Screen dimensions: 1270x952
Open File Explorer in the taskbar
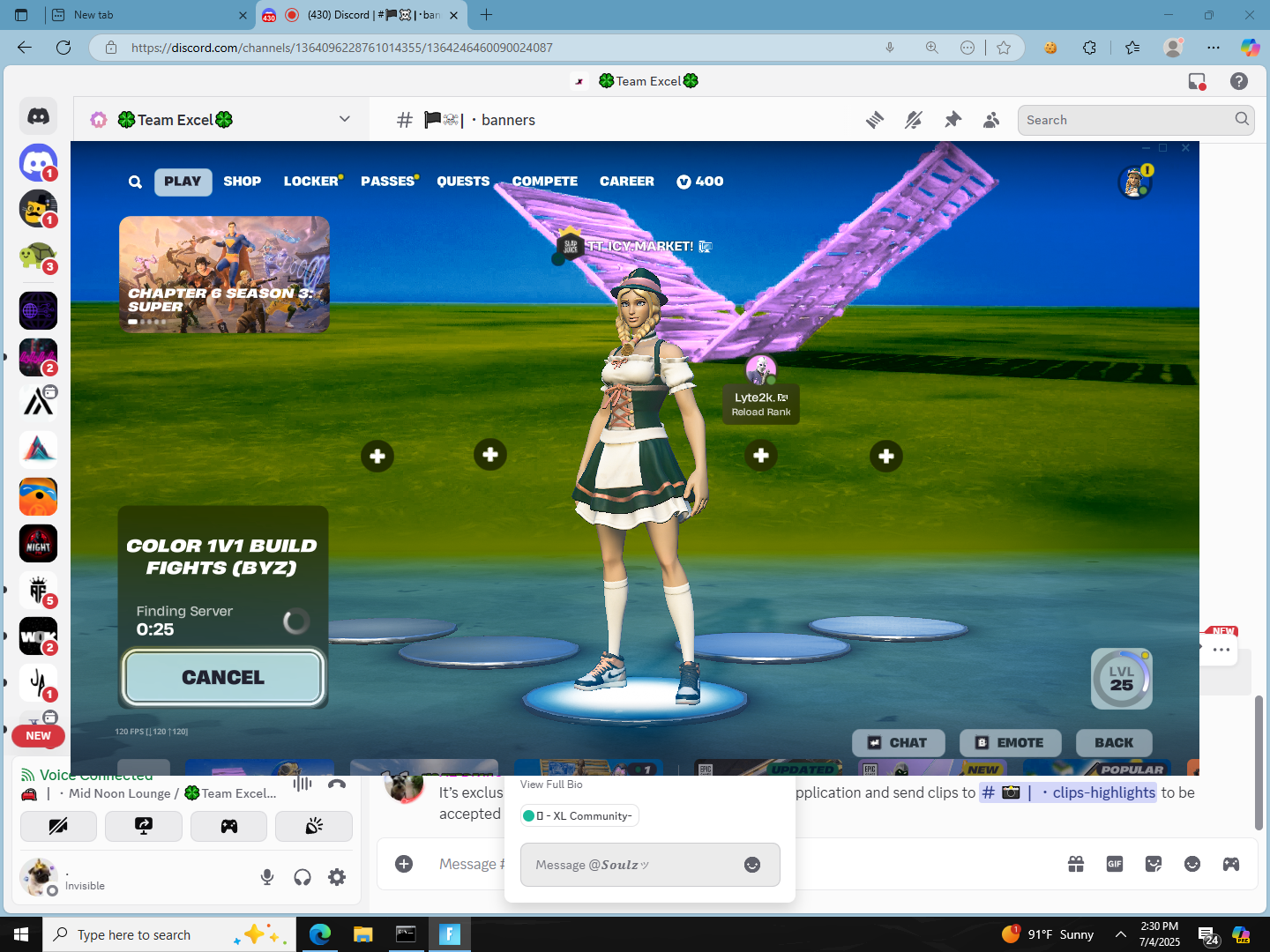362,934
